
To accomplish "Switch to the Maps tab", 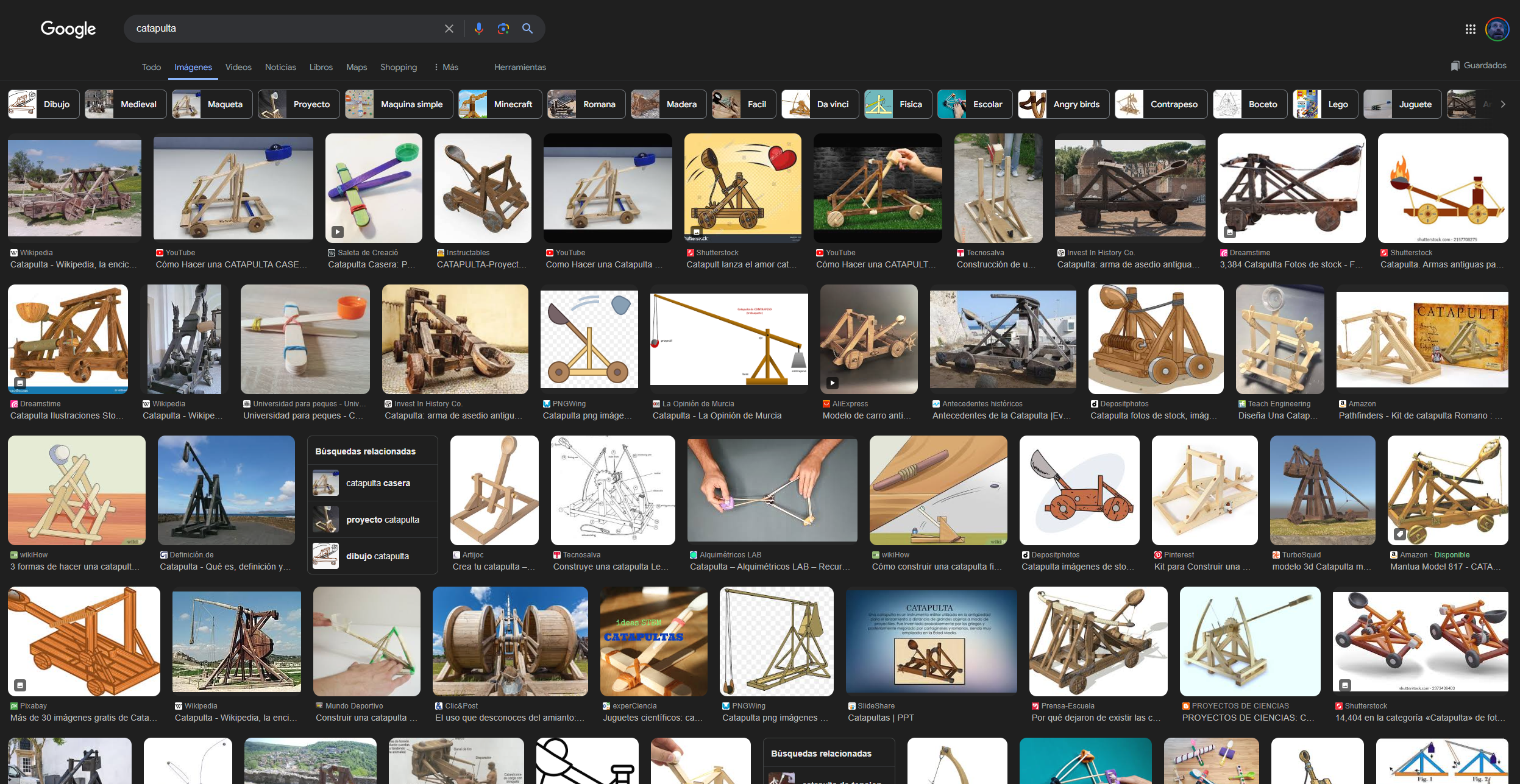I will [x=357, y=67].
